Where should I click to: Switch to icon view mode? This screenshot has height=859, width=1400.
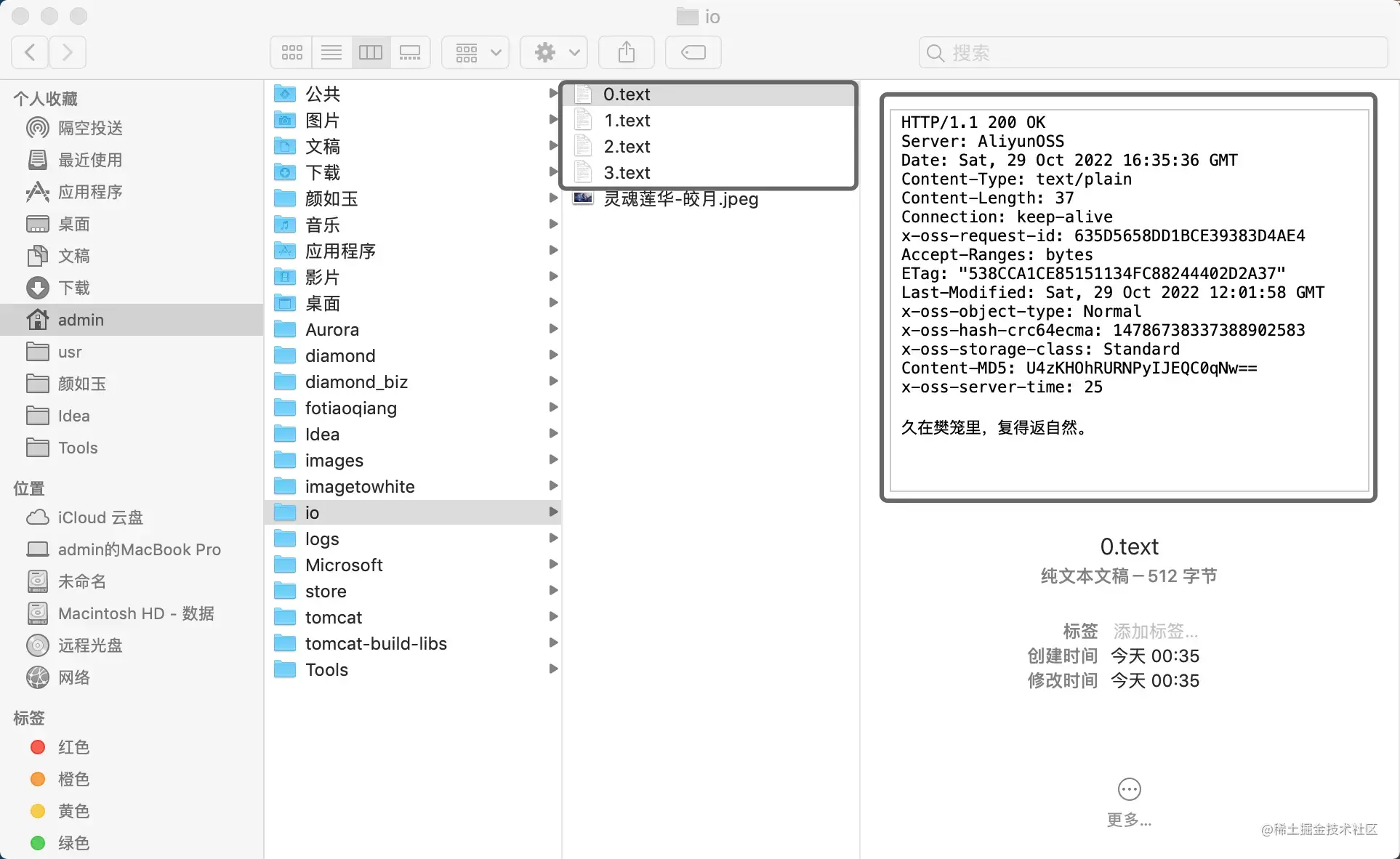291,52
